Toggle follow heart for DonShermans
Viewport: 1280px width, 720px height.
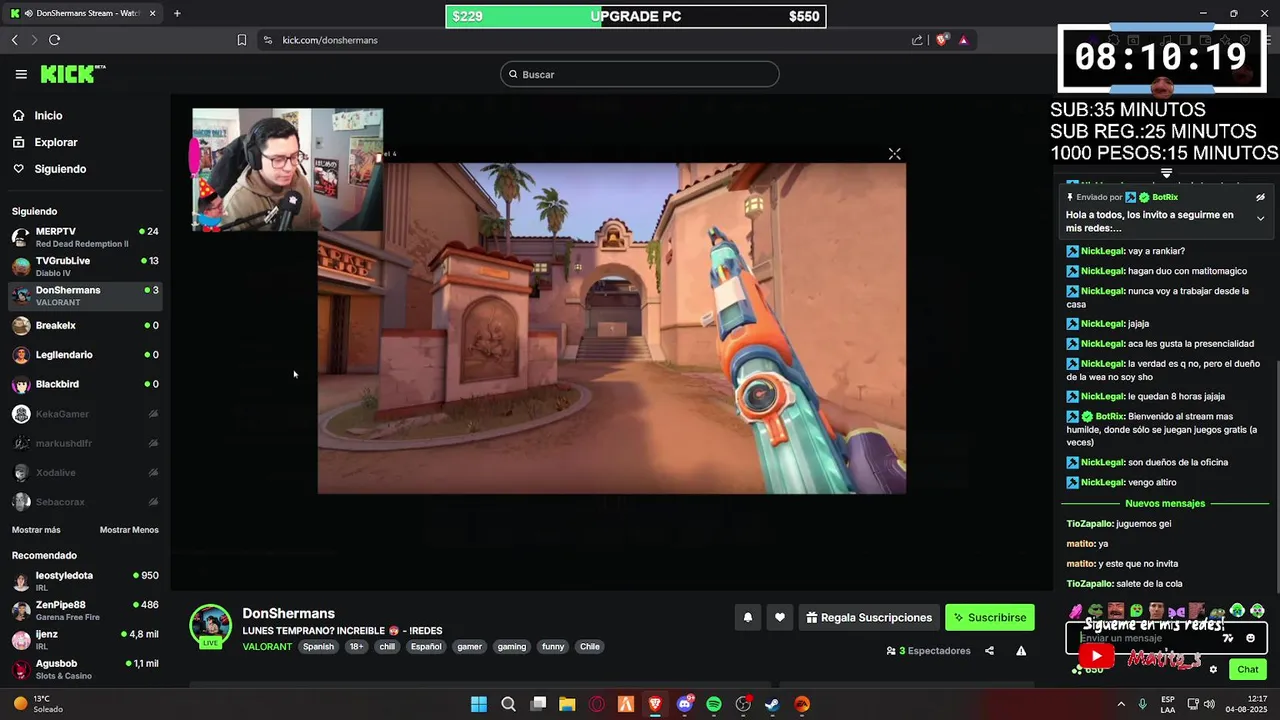[780, 618]
